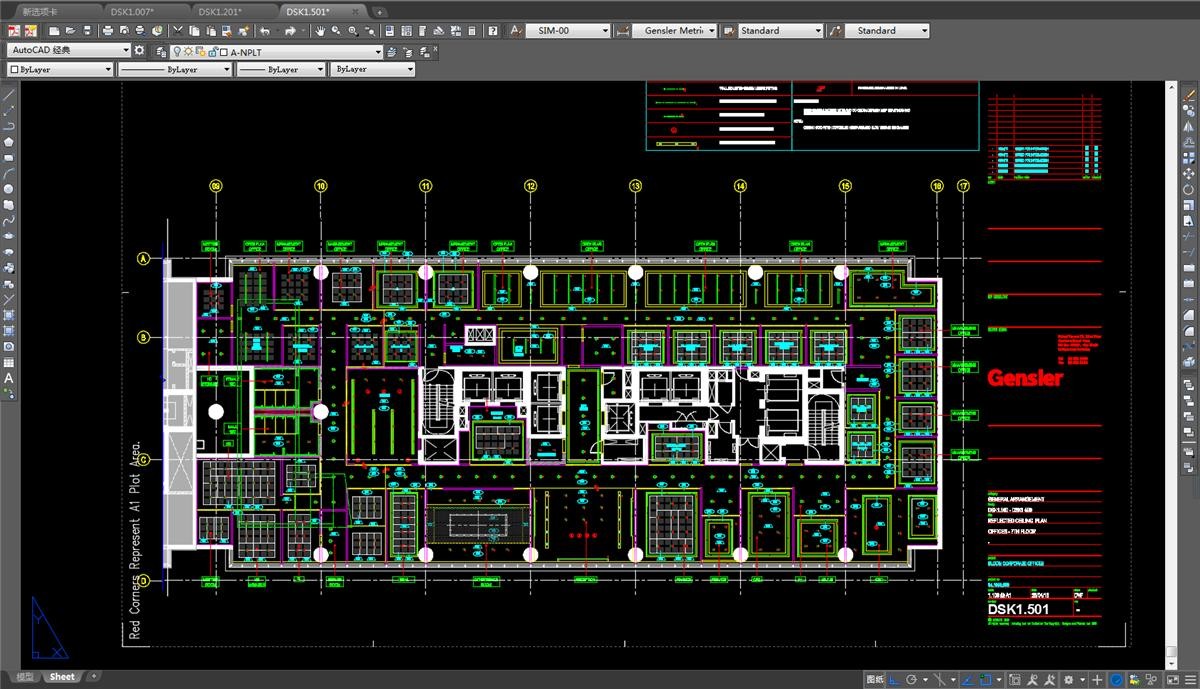Open the Layer Properties Manager icon
The image size is (1200, 689).
(x=160, y=51)
